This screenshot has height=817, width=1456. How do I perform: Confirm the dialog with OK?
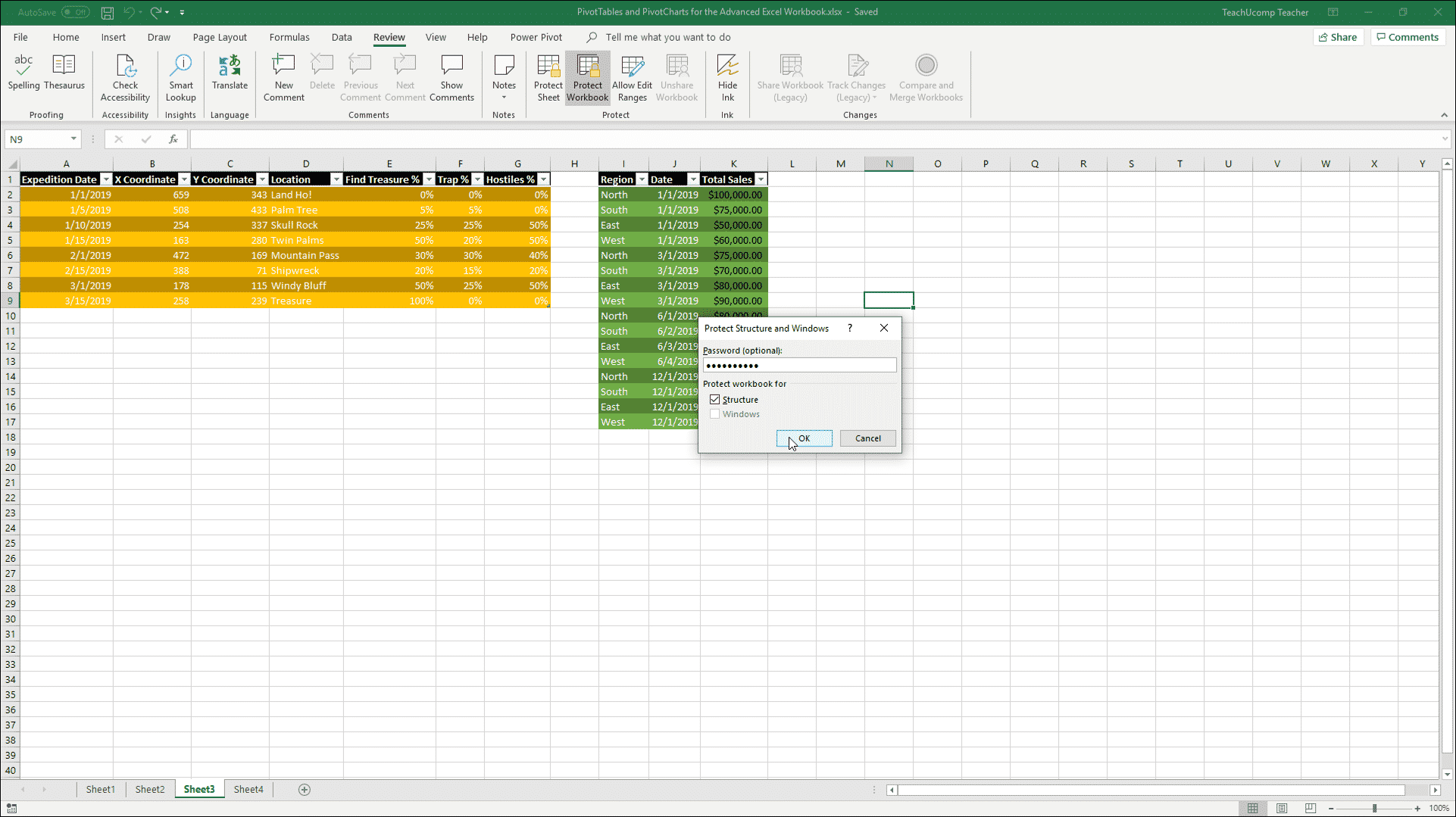click(804, 438)
